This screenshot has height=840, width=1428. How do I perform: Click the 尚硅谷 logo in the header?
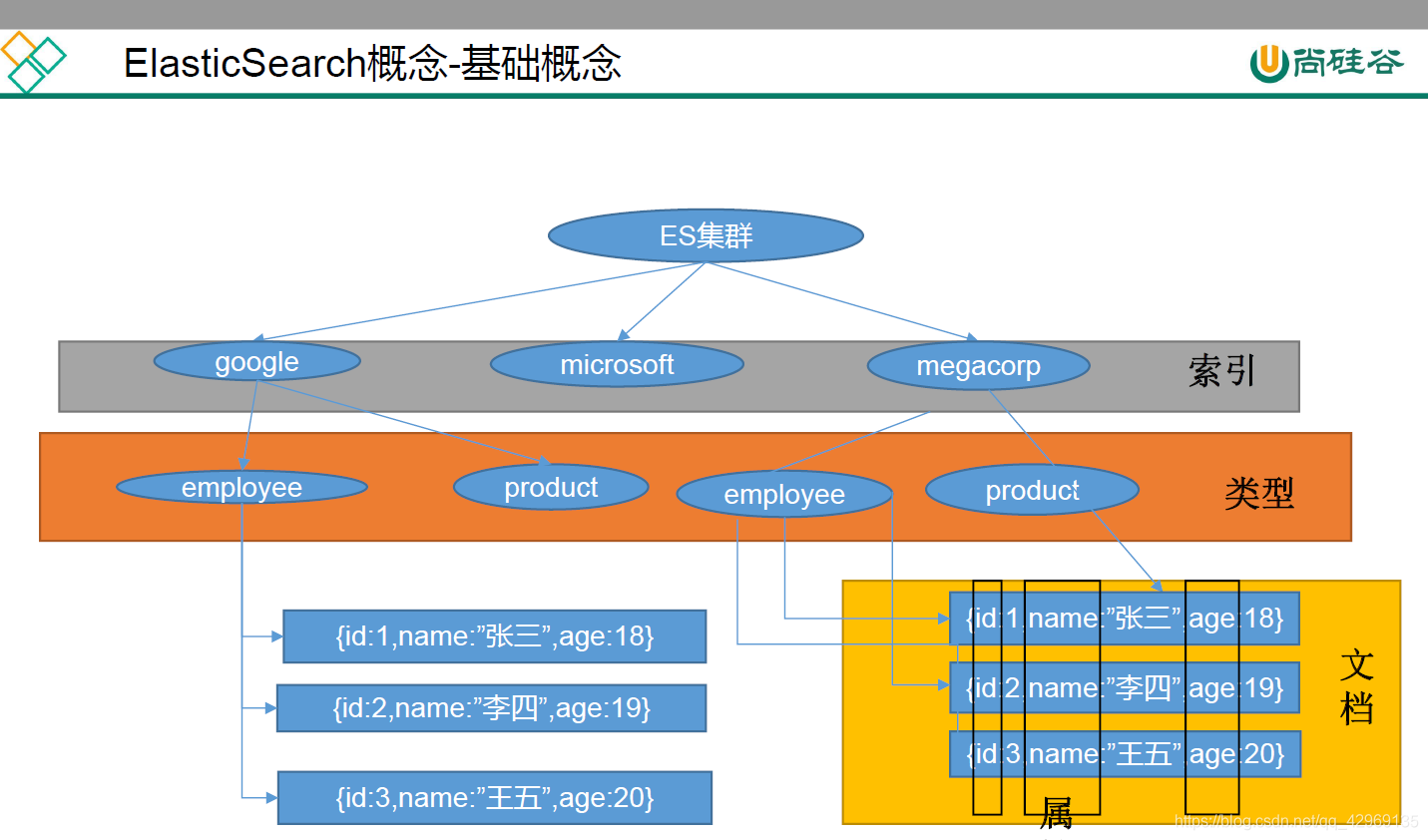1326,63
